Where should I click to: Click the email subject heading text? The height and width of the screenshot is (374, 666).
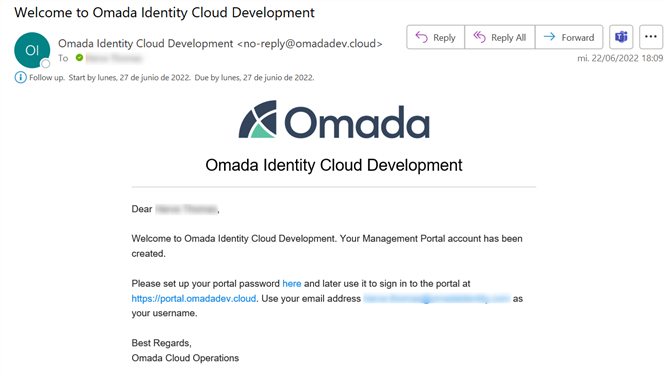pos(164,13)
